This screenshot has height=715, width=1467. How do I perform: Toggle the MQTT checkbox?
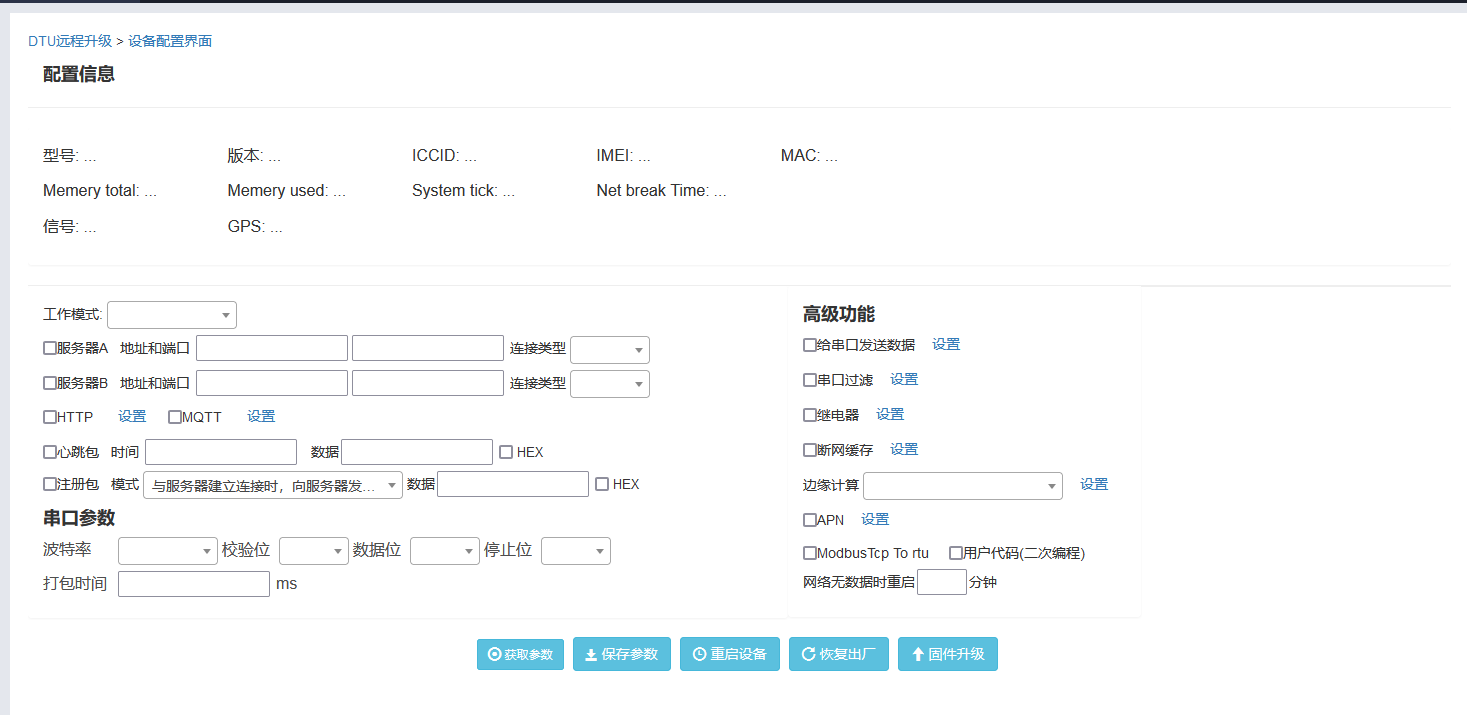[x=175, y=417]
